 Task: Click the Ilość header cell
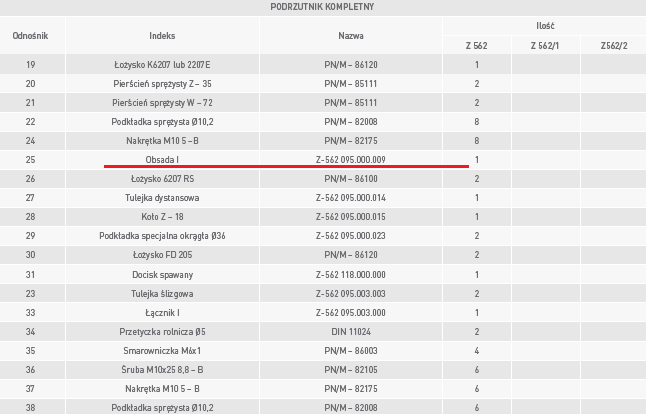545,26
